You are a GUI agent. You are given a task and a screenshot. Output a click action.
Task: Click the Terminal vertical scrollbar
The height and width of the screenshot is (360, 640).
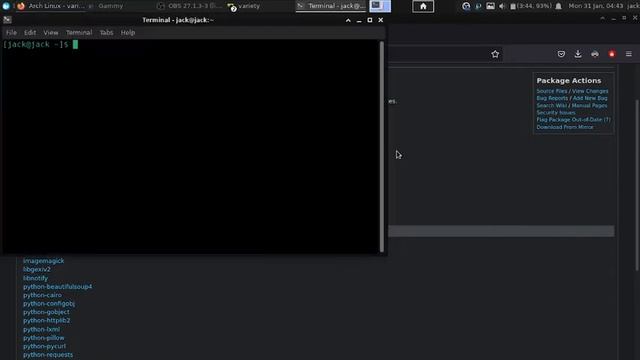click(382, 146)
